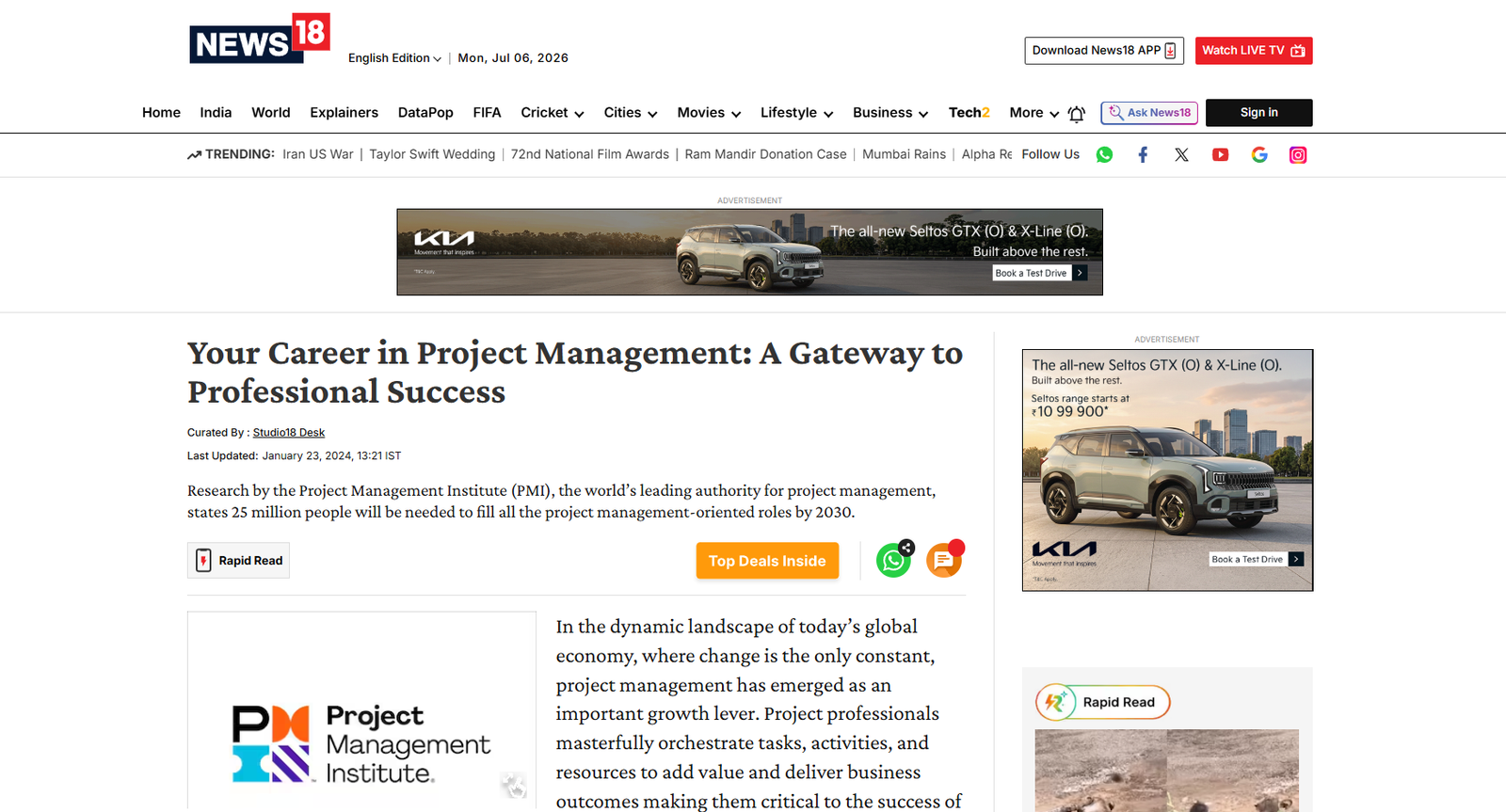
Task: Open trending topic Mumbai Rains
Action: tap(905, 154)
